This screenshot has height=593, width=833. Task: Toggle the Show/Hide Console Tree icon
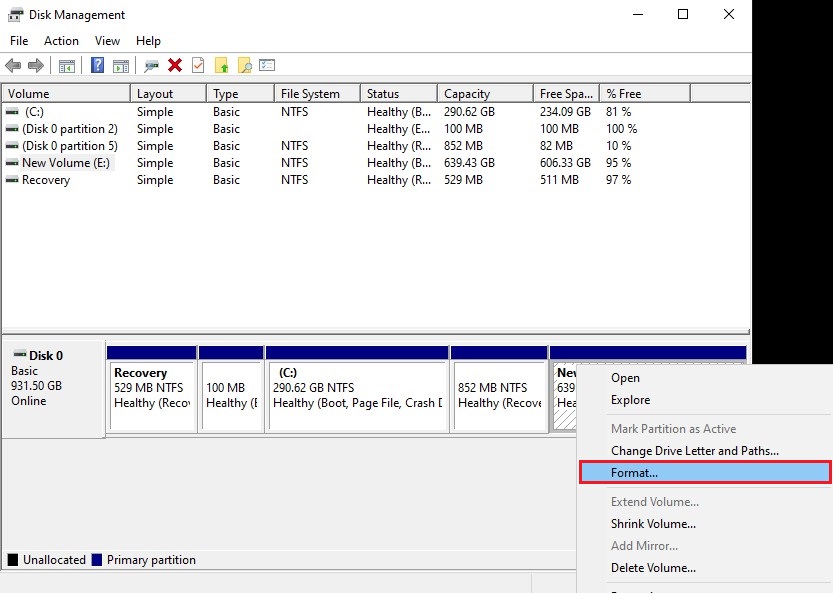[x=66, y=65]
